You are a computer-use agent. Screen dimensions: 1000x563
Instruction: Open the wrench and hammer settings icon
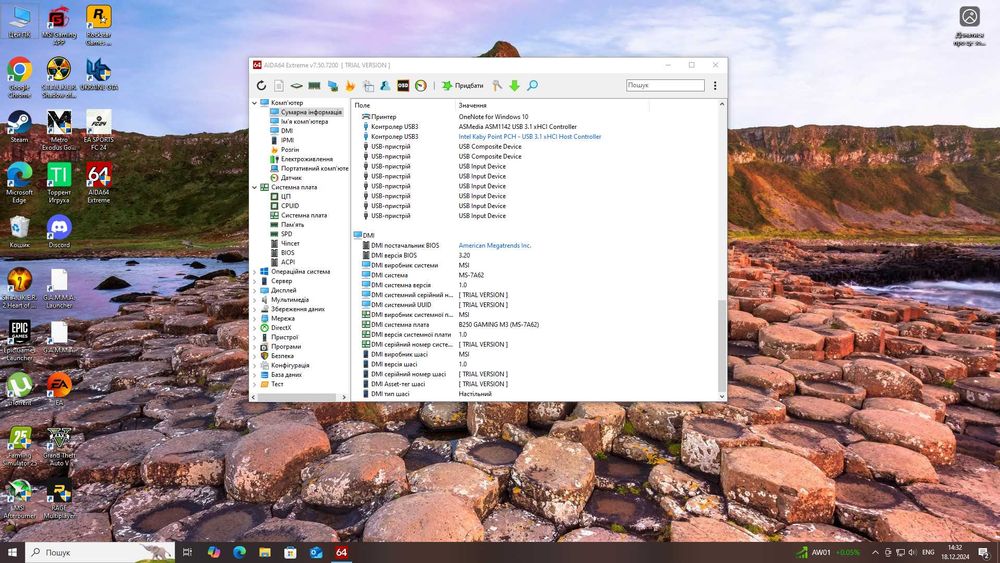coord(497,86)
